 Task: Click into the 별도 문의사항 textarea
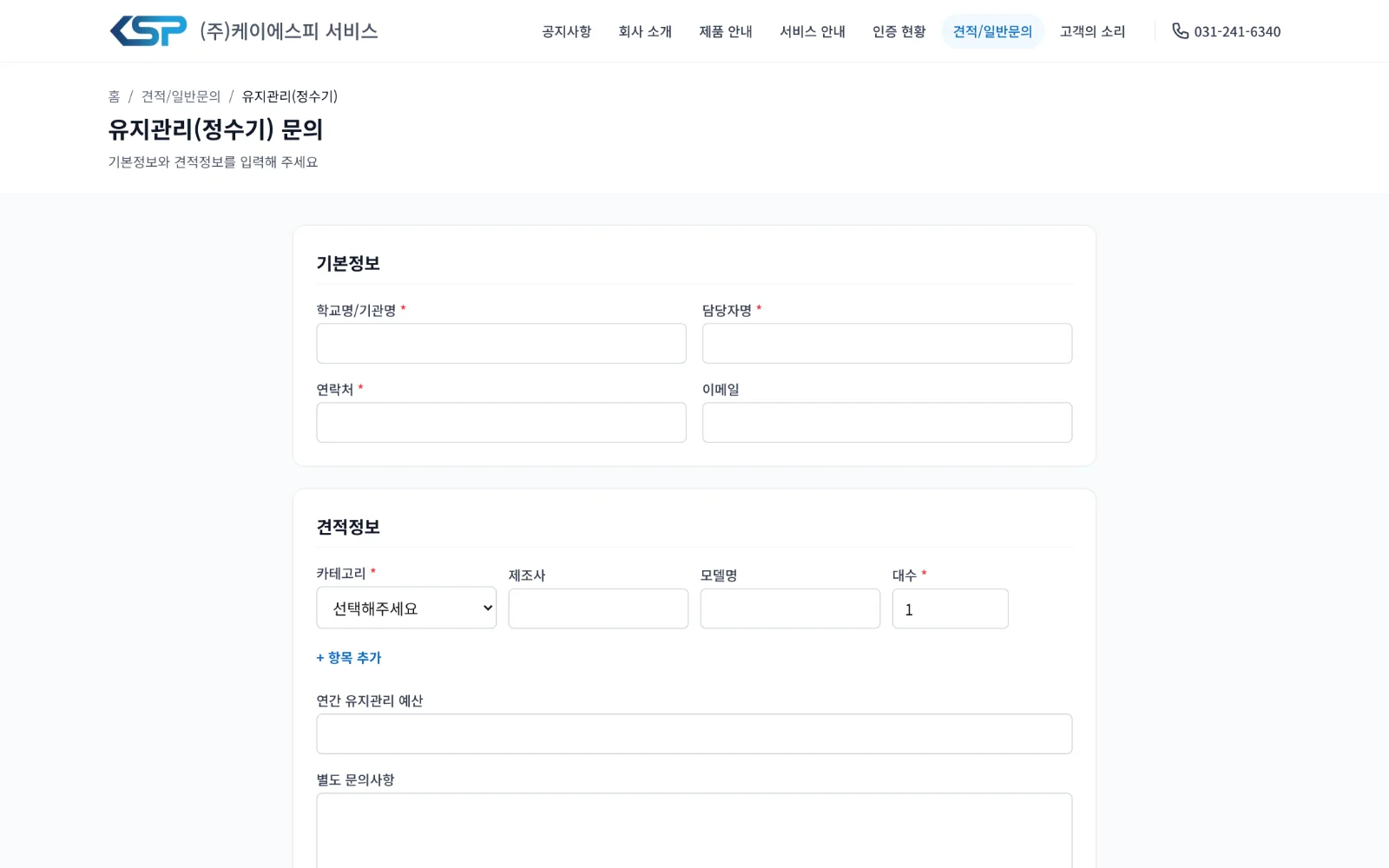[694, 831]
